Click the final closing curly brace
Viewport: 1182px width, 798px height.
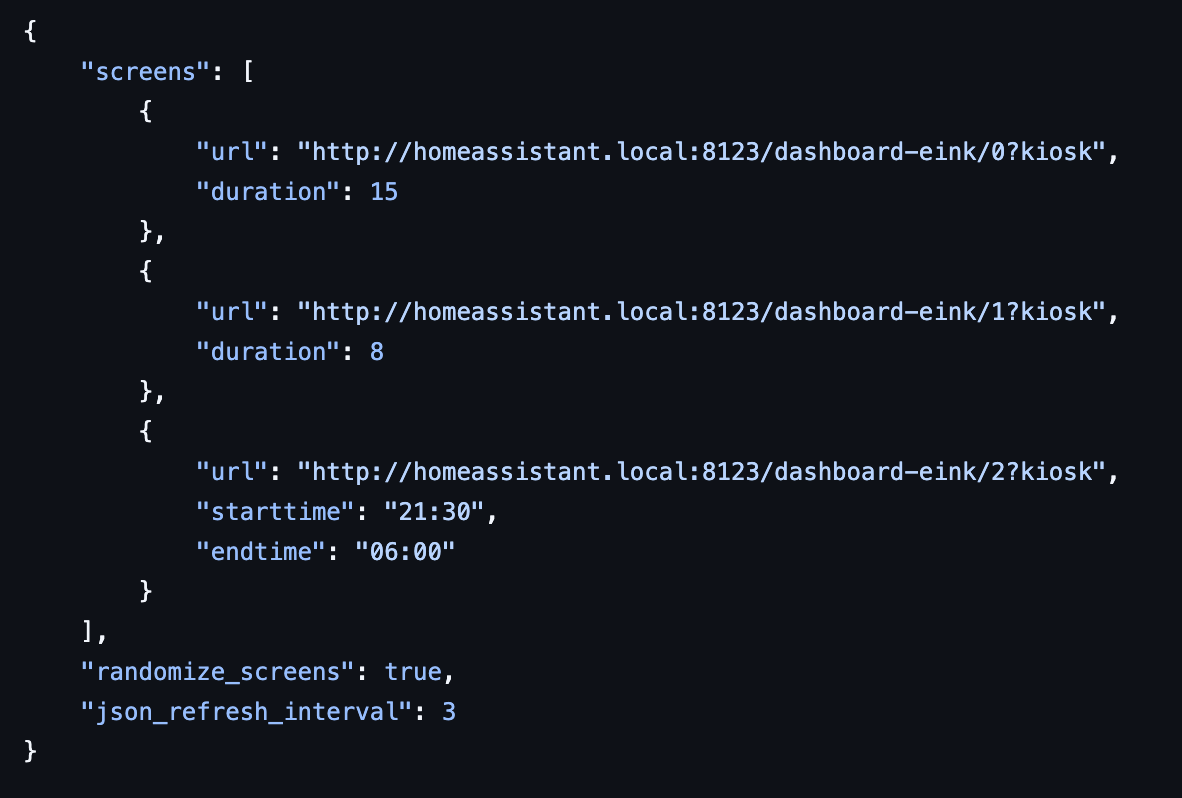coord(30,750)
